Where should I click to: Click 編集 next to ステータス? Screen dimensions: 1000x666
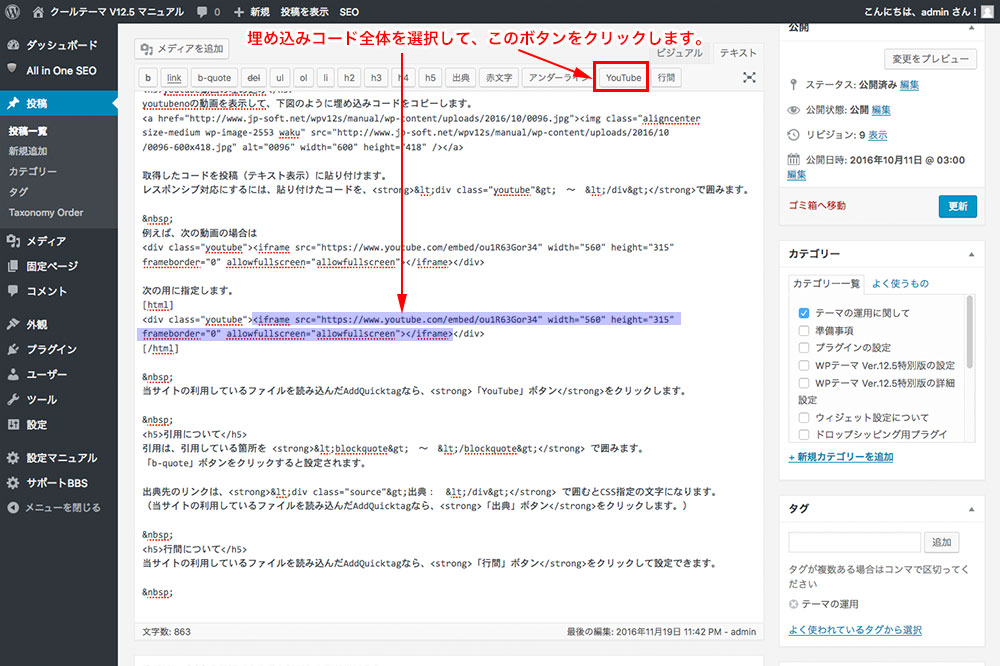[x=909, y=85]
